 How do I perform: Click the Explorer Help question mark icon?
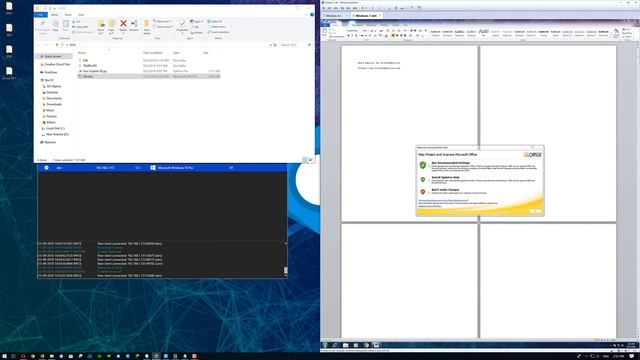point(312,15)
